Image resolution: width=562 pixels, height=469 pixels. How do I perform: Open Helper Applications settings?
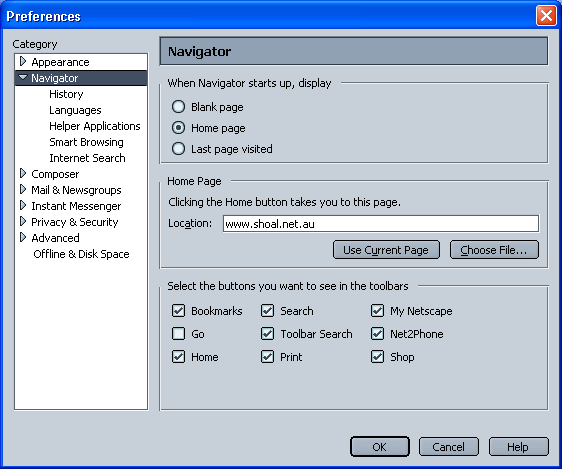click(95, 126)
